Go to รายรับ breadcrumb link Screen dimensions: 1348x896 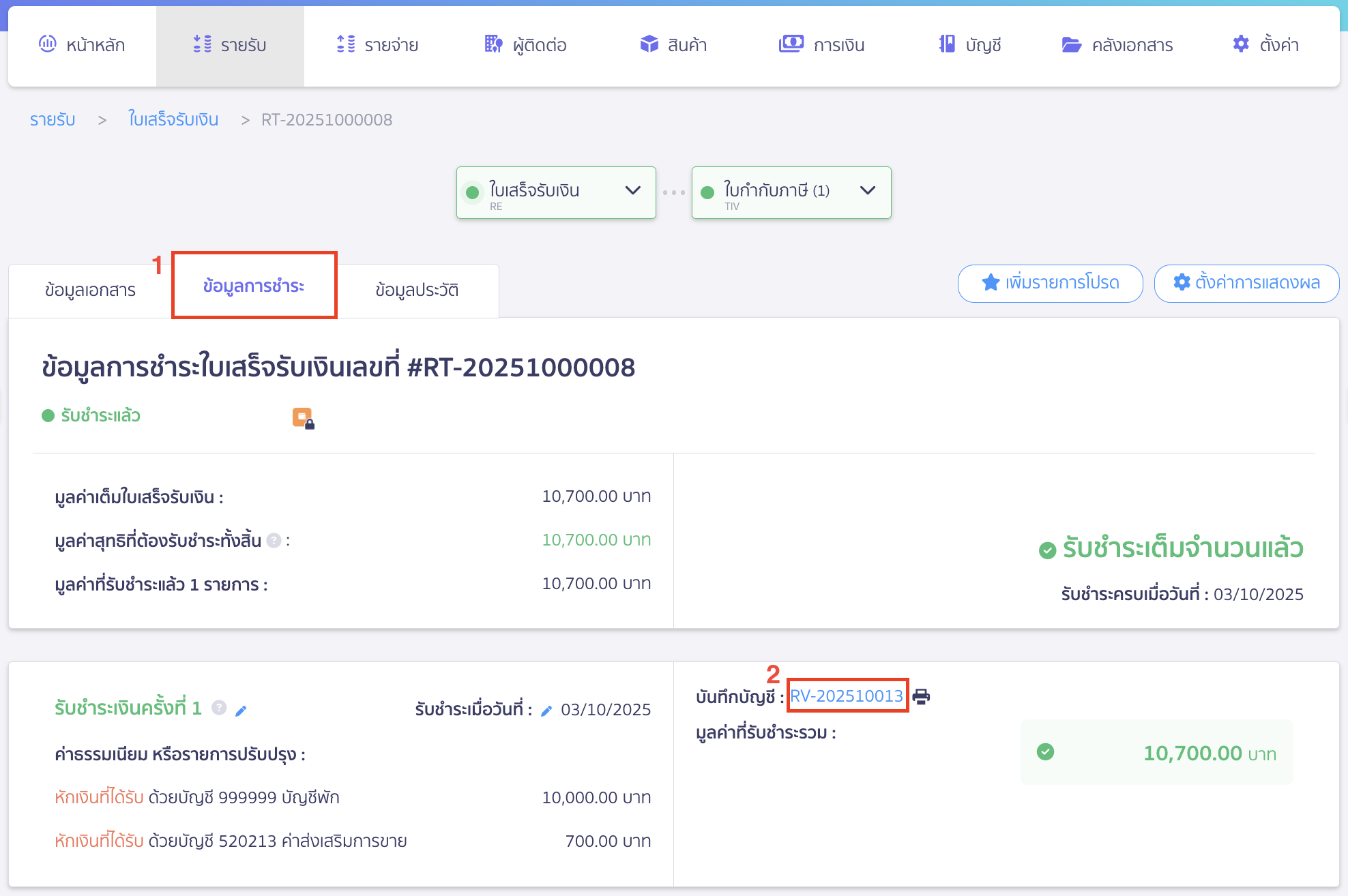[53, 120]
